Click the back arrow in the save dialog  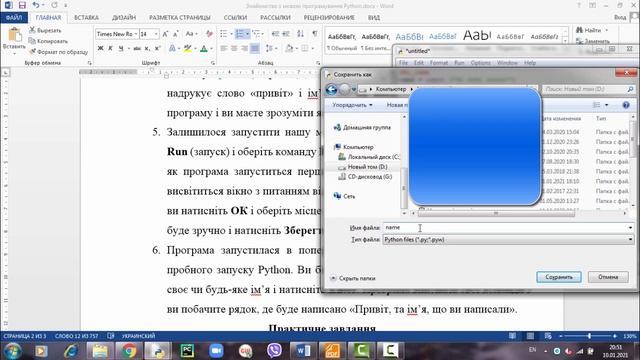coord(331,89)
